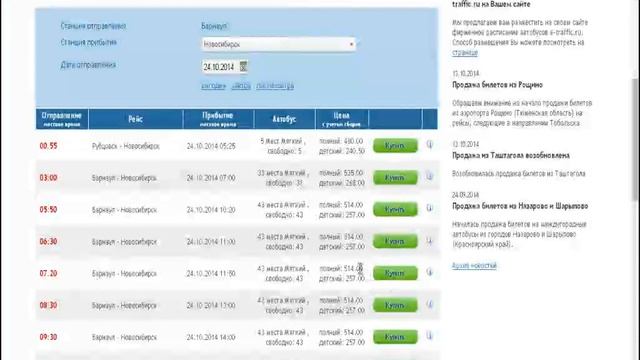Click arrival cell '24.10.2014 10:20'
Image resolution: width=640 pixels, height=360 pixels.
point(211,210)
